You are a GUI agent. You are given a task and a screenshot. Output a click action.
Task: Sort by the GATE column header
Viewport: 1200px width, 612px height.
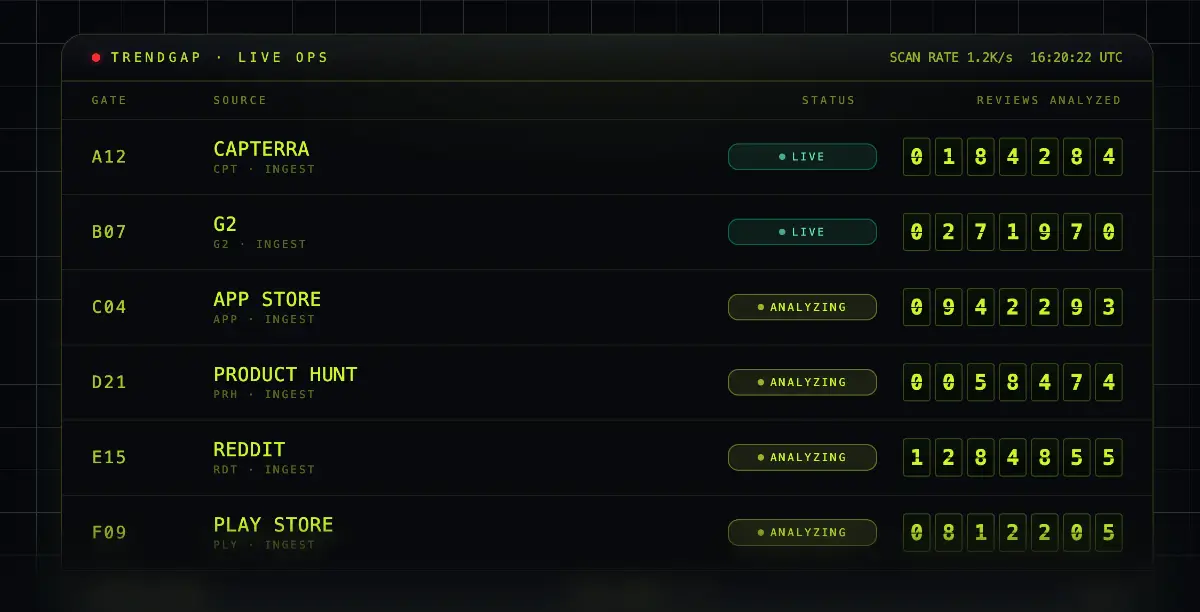tap(109, 100)
